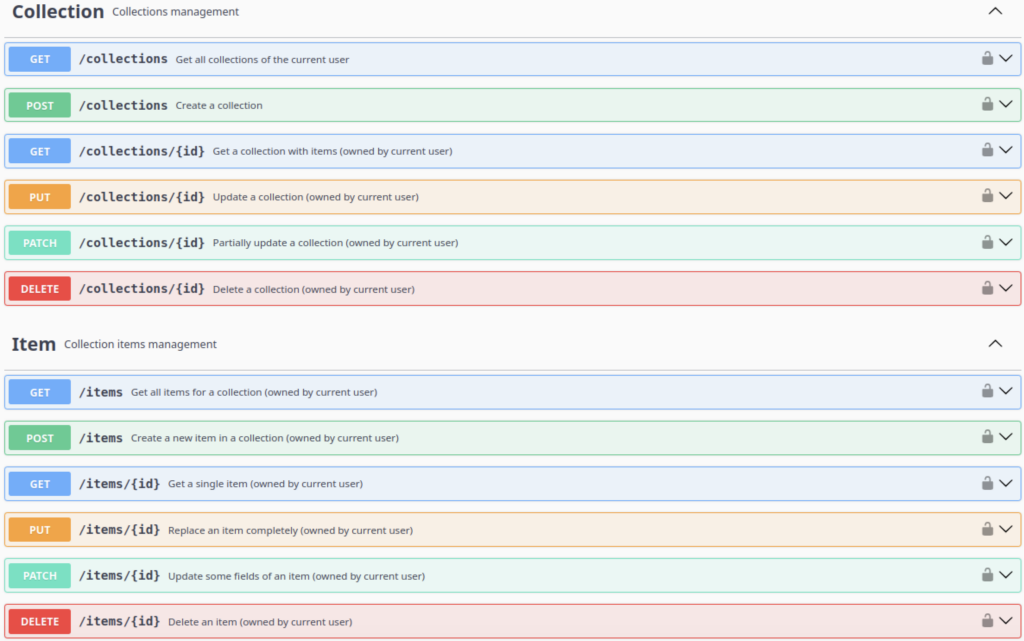
Task: Click lock icon on DELETE /collections/{id} row
Action: pyautogui.click(x=987, y=288)
